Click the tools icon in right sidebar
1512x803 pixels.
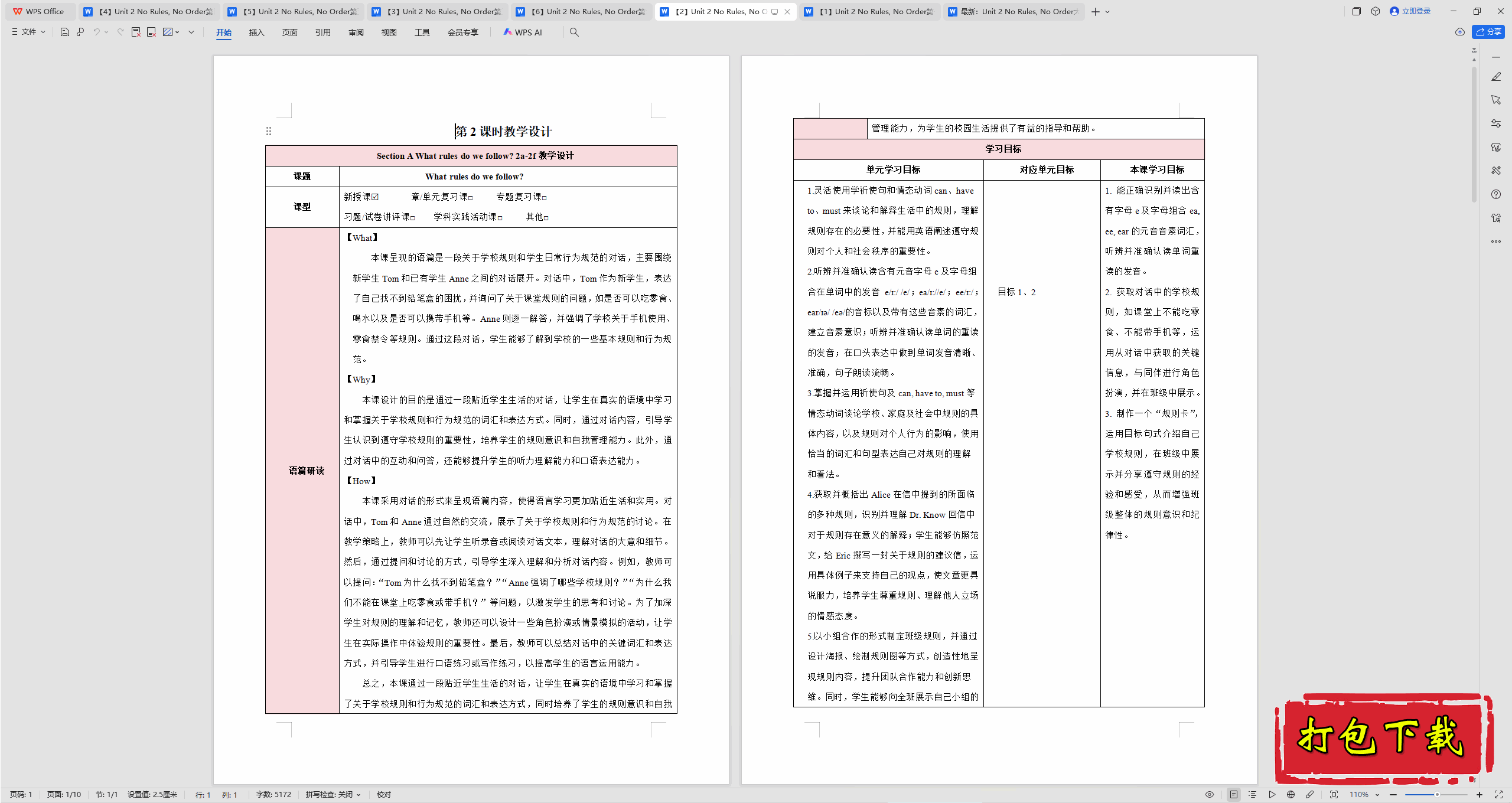coord(1496,171)
